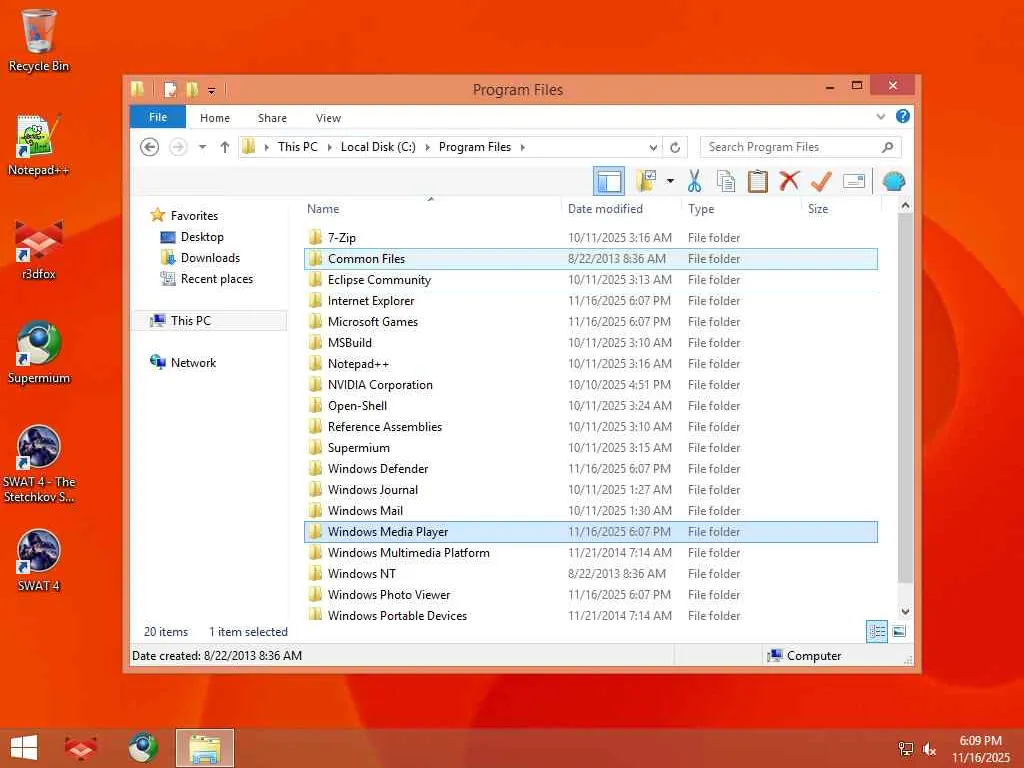Image resolution: width=1024 pixels, height=768 pixels.
Task: Open the recent locations dropdown arrow
Action: coord(202,147)
